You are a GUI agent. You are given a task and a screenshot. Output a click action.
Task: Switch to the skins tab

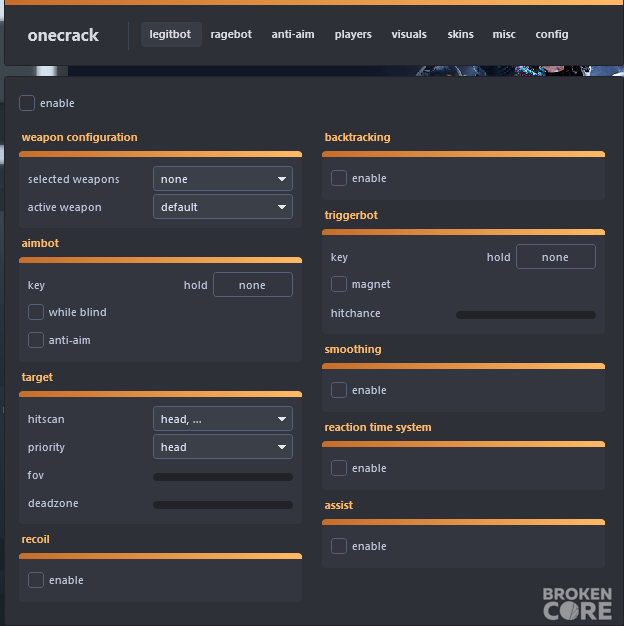click(x=460, y=34)
